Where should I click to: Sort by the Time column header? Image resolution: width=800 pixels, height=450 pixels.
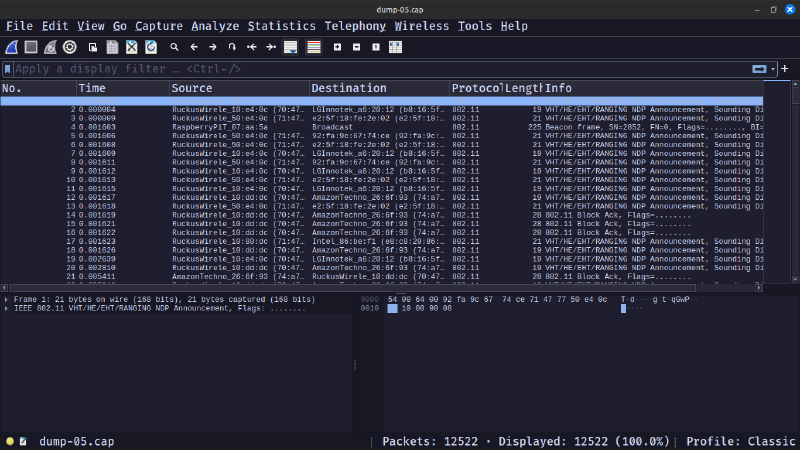click(x=123, y=88)
